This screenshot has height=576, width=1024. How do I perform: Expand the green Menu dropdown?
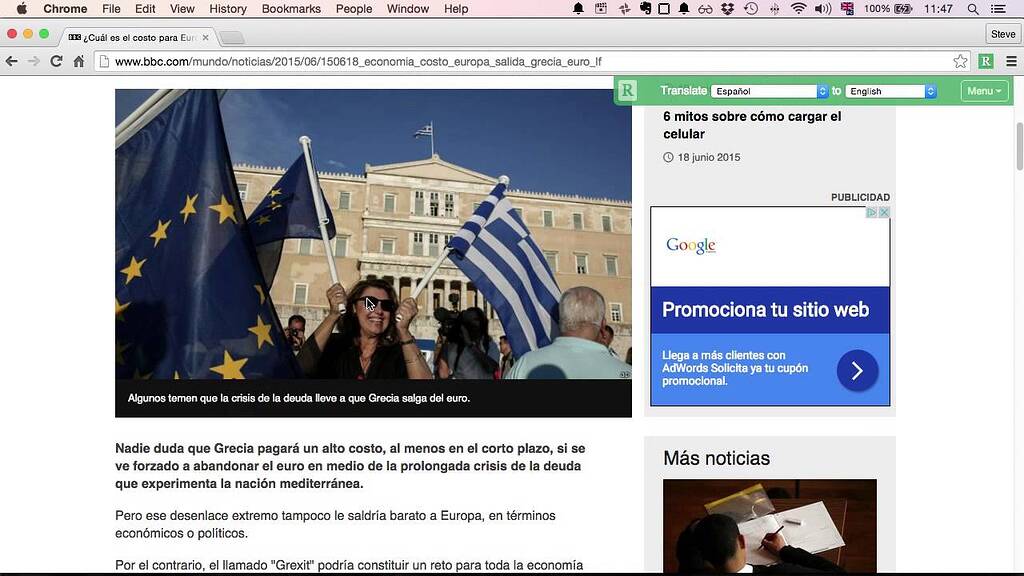click(984, 91)
